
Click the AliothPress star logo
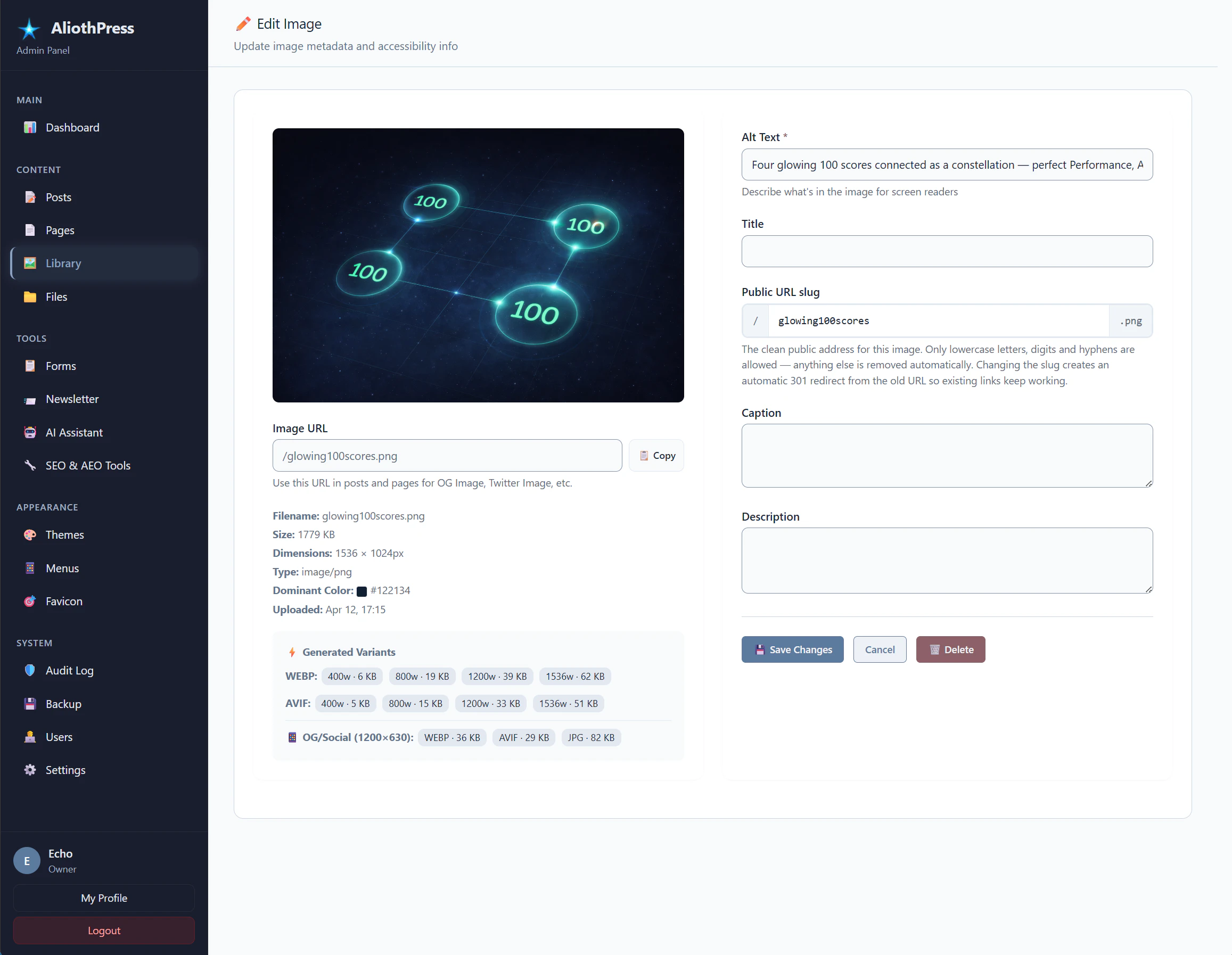pos(29,28)
